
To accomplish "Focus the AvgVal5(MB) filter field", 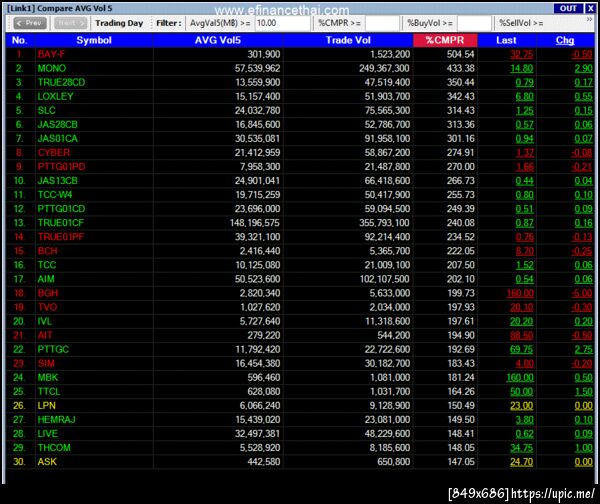I will (282, 23).
